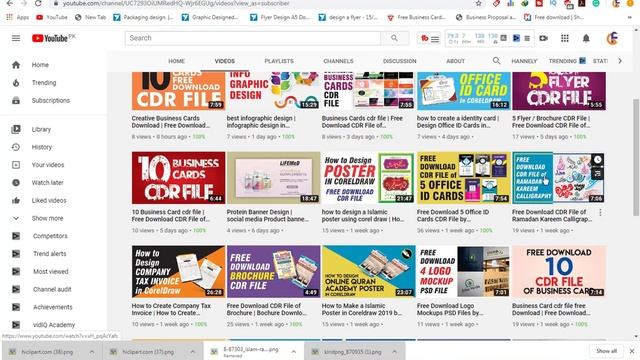Open the browser address bar

(261, 3)
